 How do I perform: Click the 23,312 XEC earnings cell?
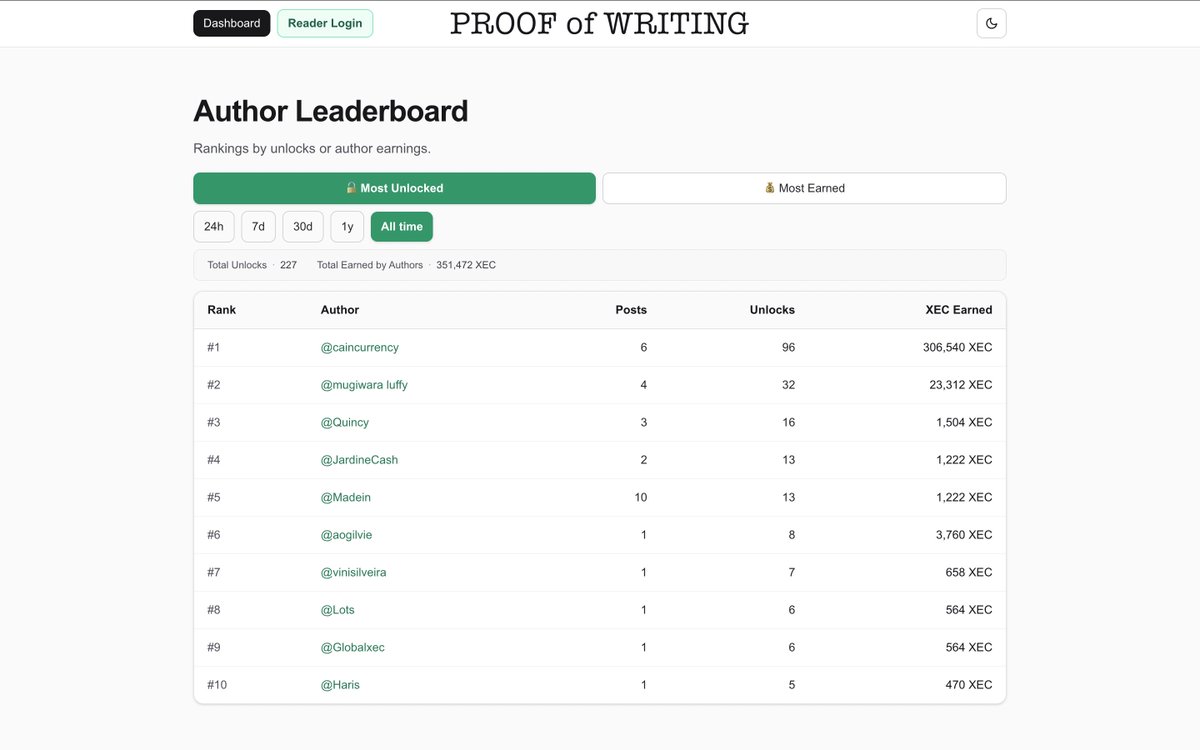tap(961, 385)
